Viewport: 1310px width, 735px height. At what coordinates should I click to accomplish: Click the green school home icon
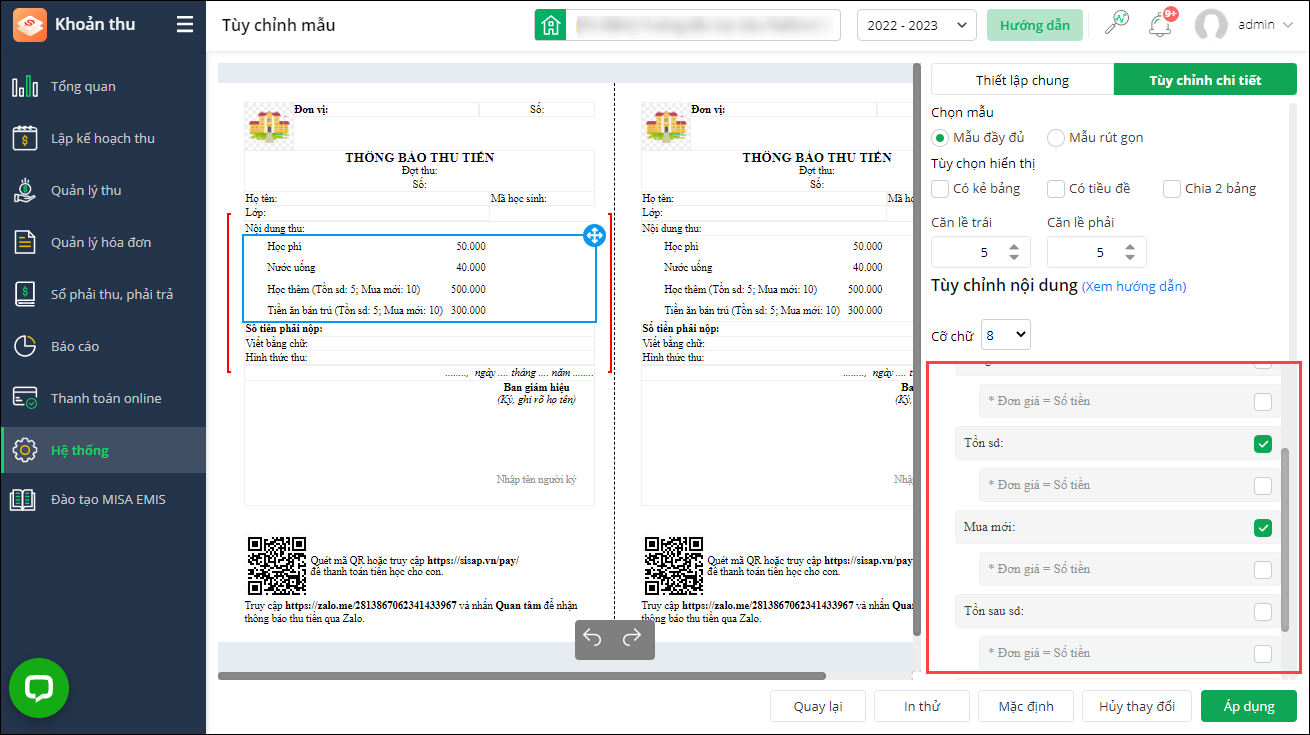click(550, 25)
